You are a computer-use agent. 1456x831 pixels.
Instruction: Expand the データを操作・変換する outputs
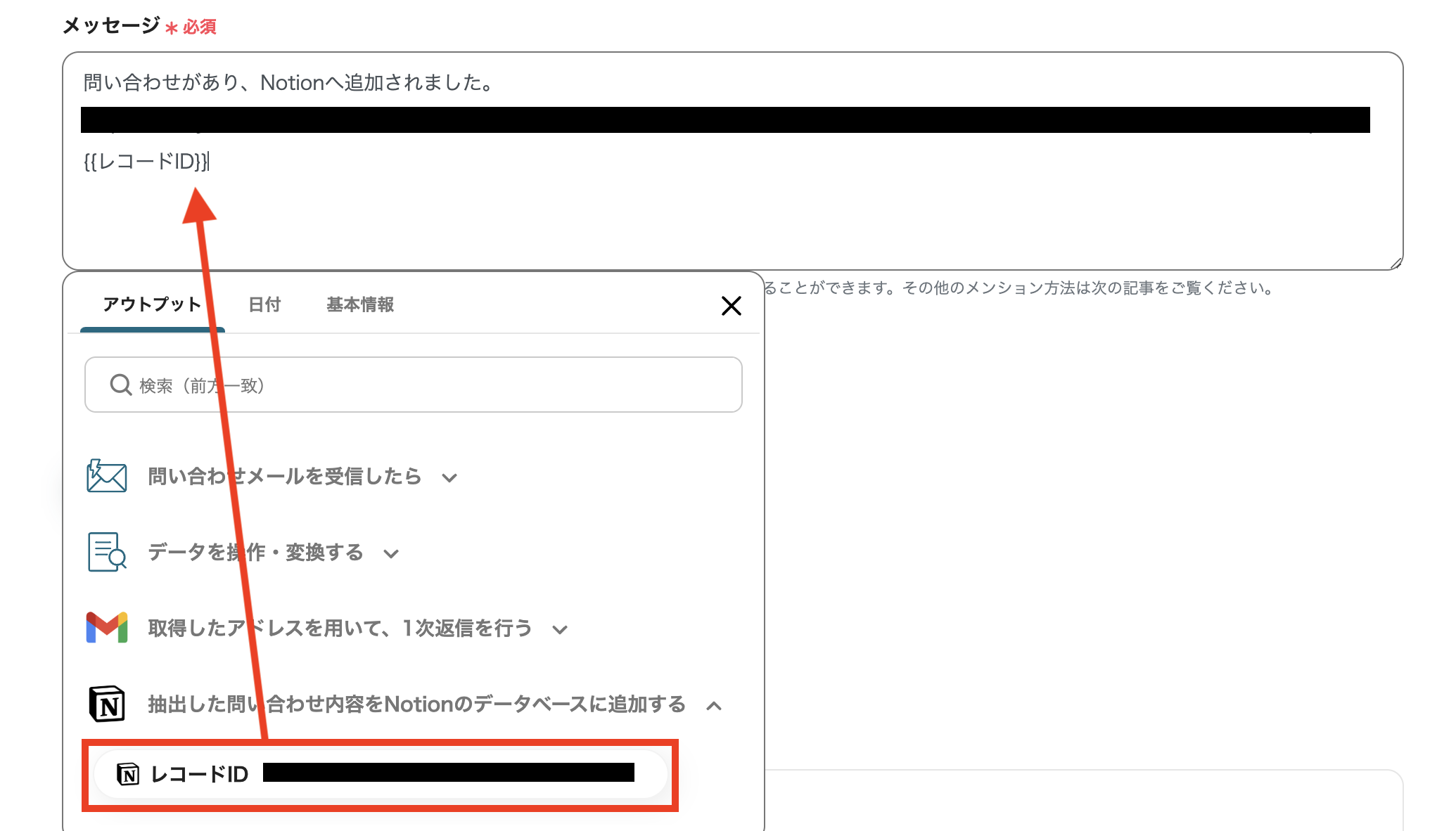point(392,553)
